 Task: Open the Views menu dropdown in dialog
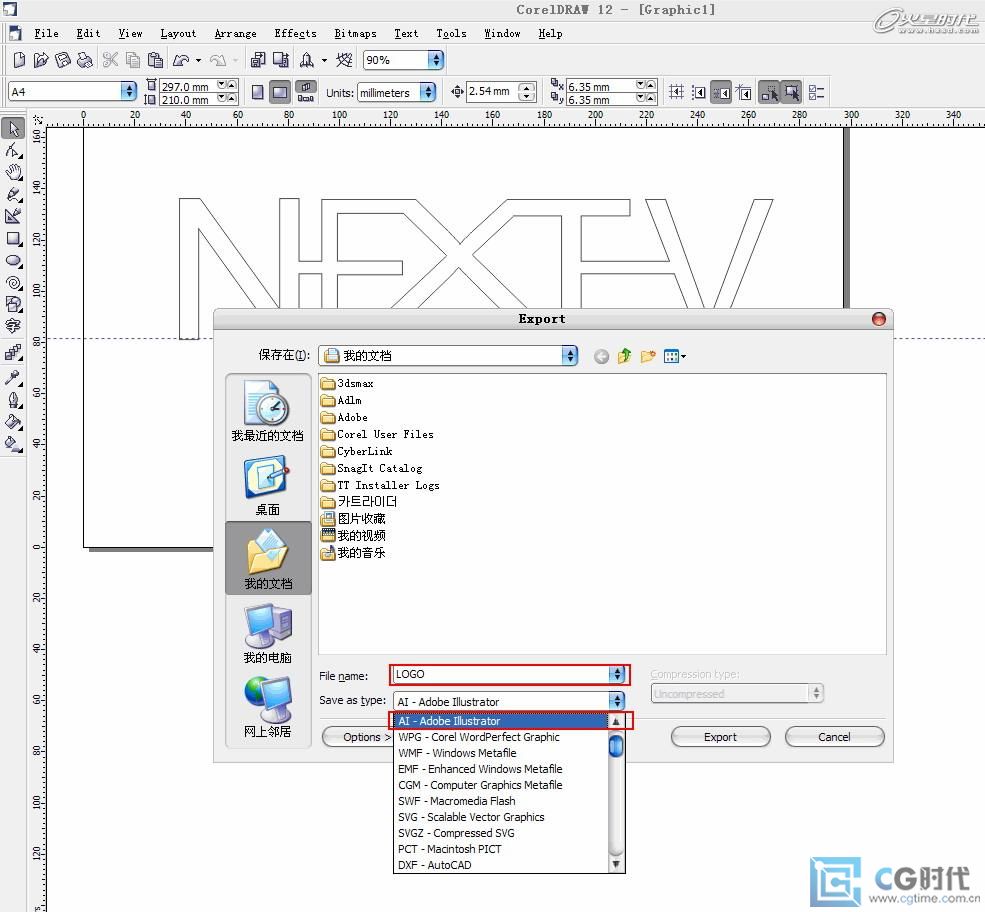coord(675,356)
